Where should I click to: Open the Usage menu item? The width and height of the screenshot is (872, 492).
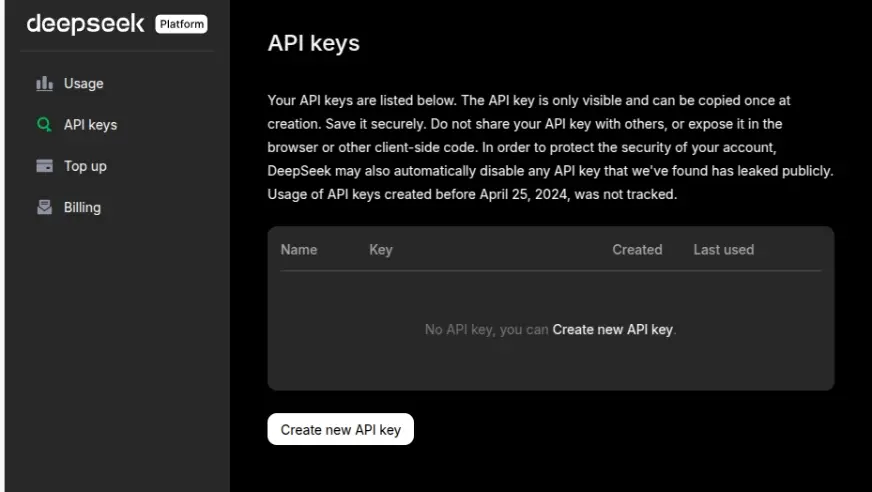point(84,84)
